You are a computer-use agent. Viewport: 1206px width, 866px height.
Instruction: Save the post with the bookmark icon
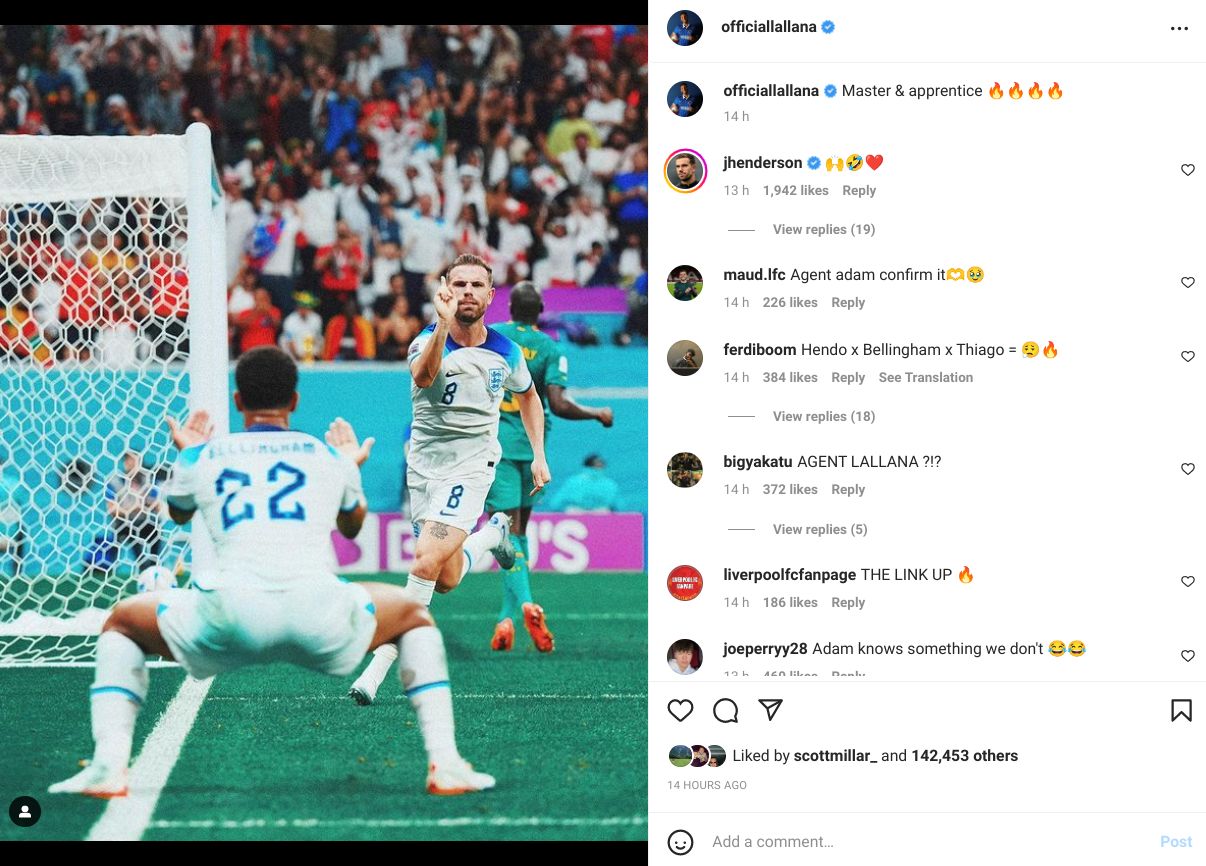coord(1181,710)
